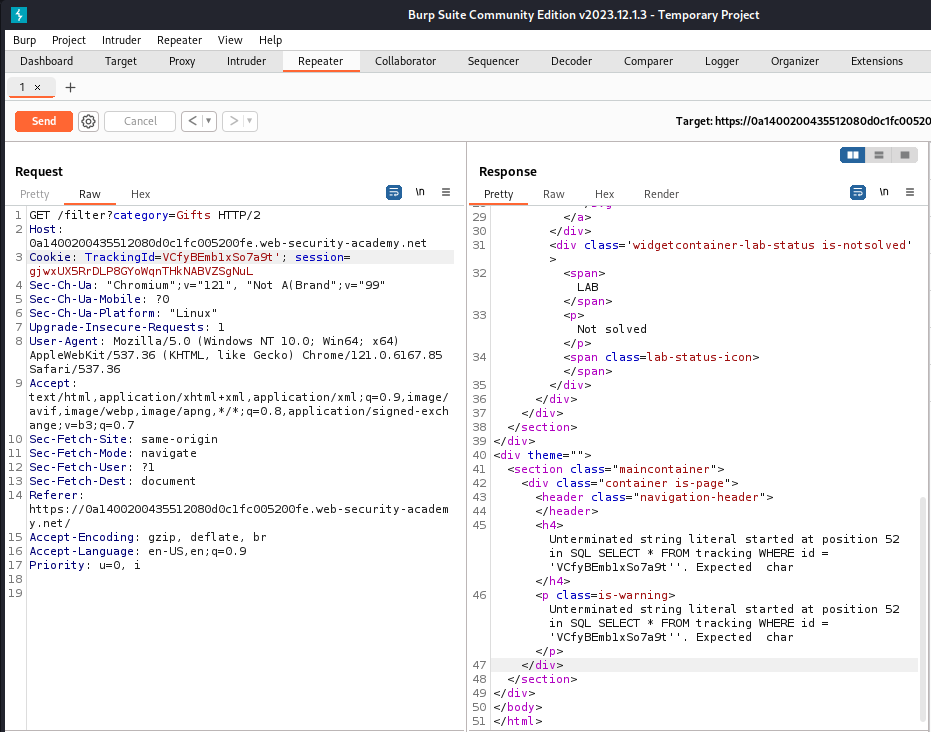
Task: Click the h4 SQL error message text
Action: pos(724,553)
